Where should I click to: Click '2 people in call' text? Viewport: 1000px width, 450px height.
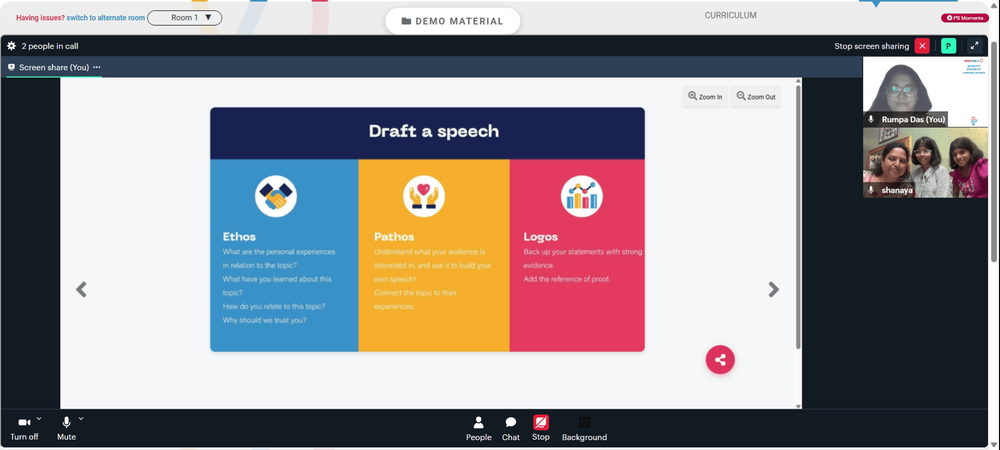(50, 46)
